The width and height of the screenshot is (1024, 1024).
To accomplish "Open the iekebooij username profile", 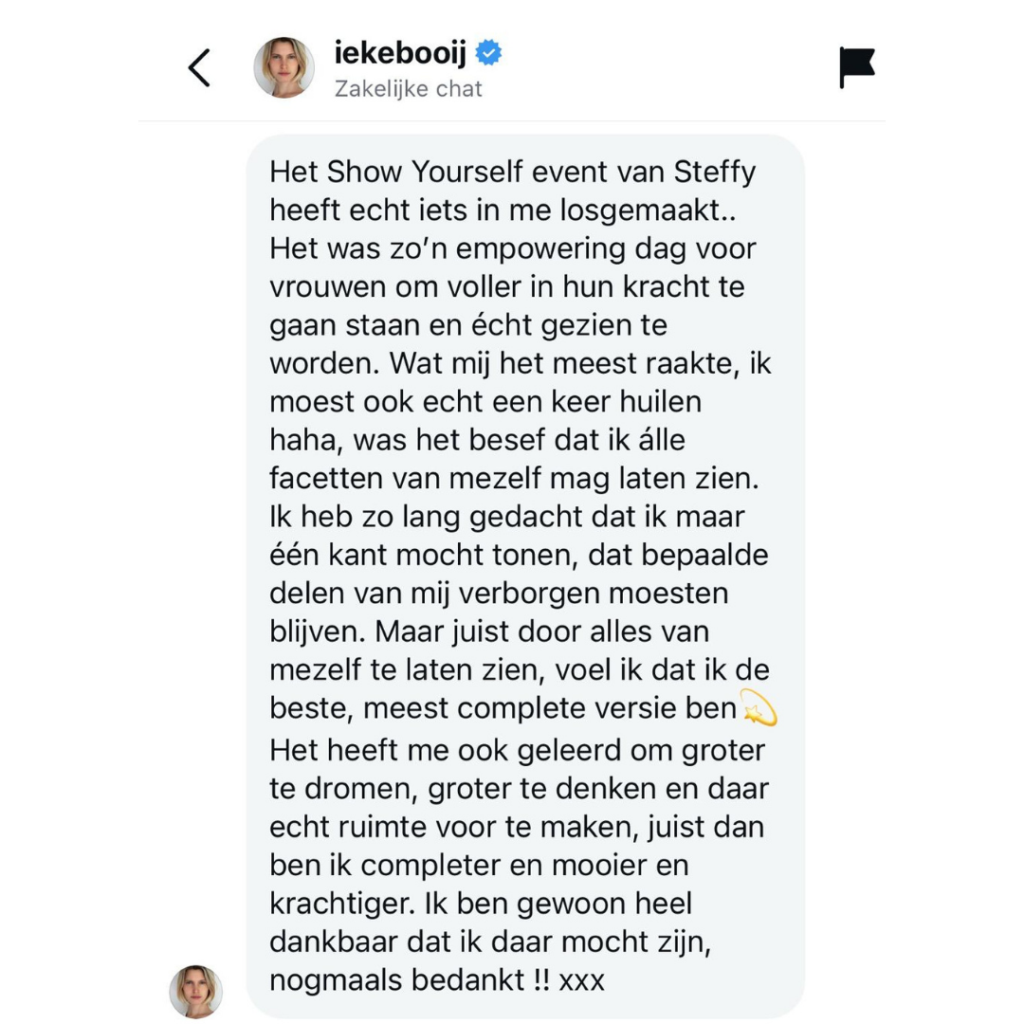I will [x=403, y=52].
